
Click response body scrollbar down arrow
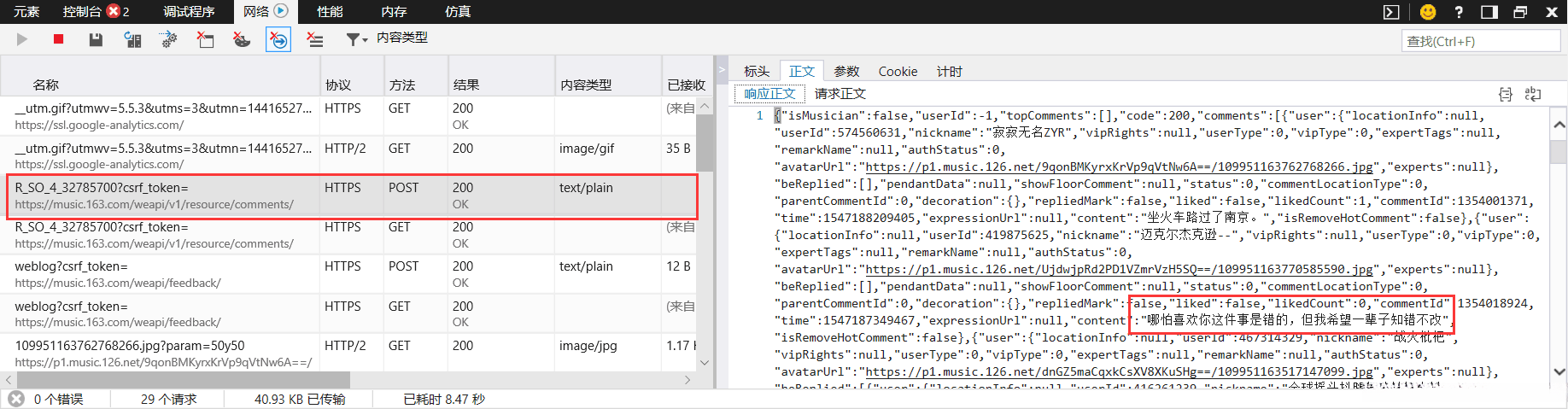point(1559,371)
